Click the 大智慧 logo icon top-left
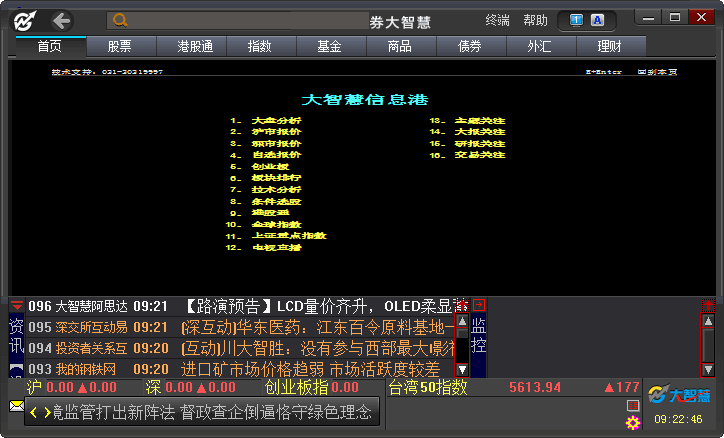Viewport: 724px width, 438px height. pos(24,21)
